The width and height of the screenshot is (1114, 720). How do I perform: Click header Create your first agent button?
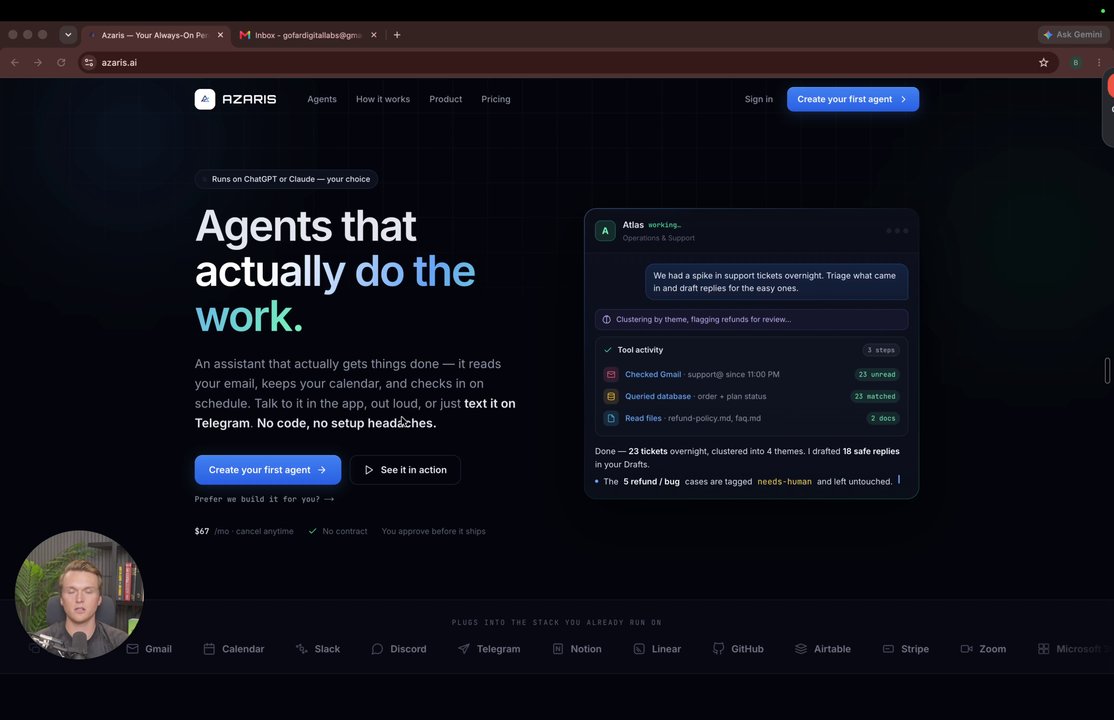(853, 99)
